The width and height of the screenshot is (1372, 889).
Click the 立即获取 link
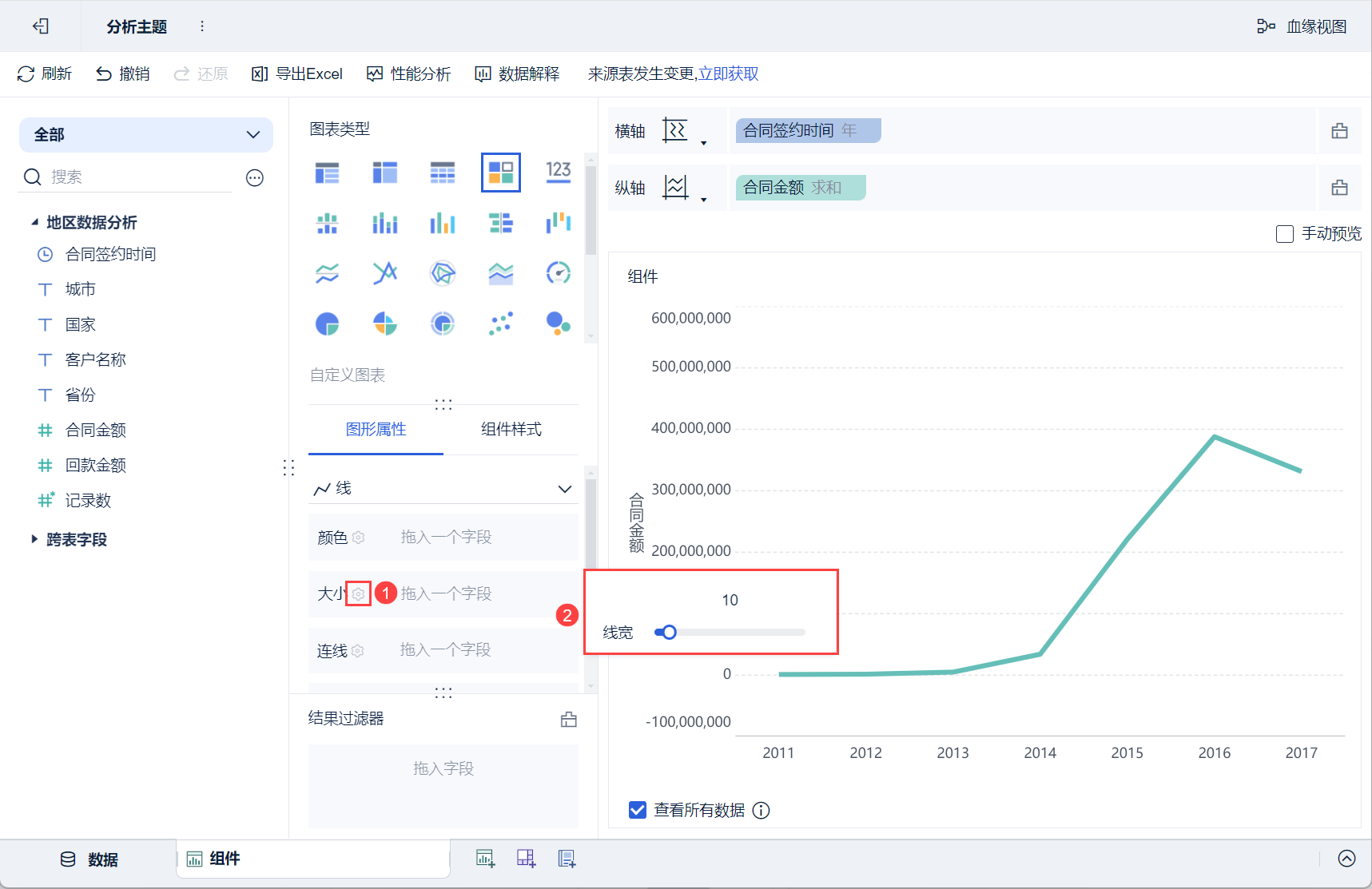click(x=729, y=74)
